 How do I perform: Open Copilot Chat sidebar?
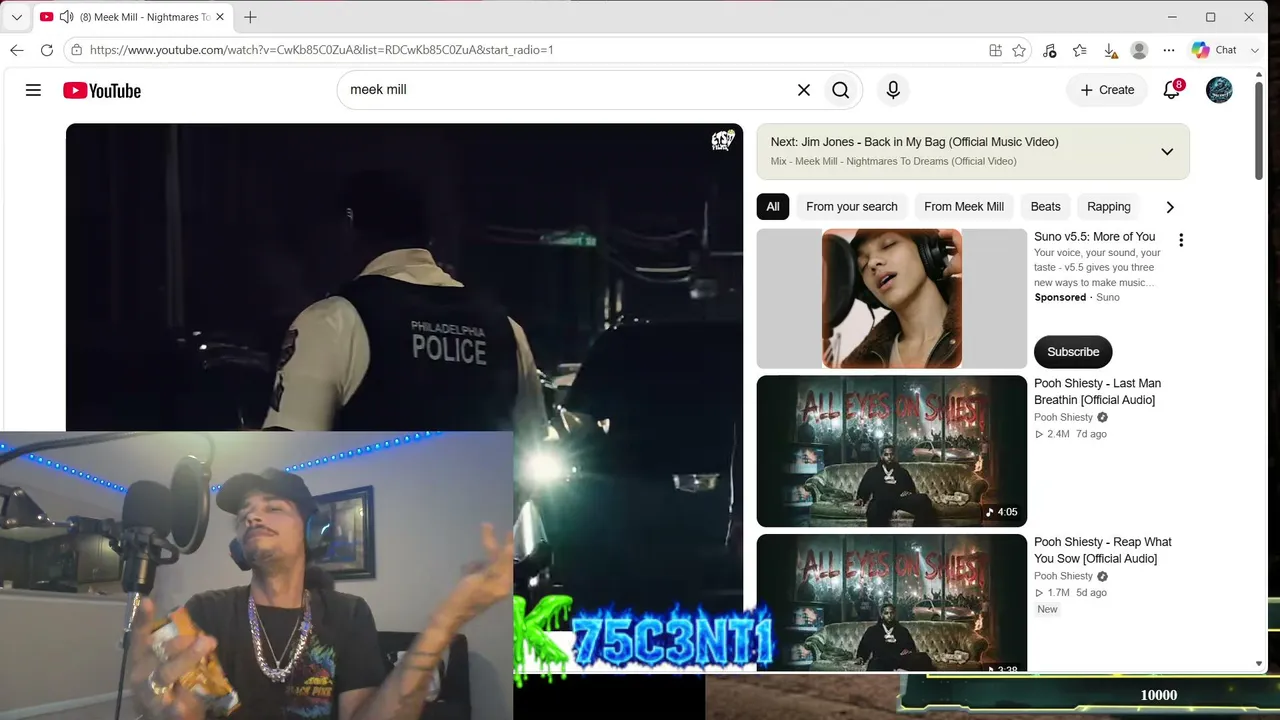coord(1214,50)
